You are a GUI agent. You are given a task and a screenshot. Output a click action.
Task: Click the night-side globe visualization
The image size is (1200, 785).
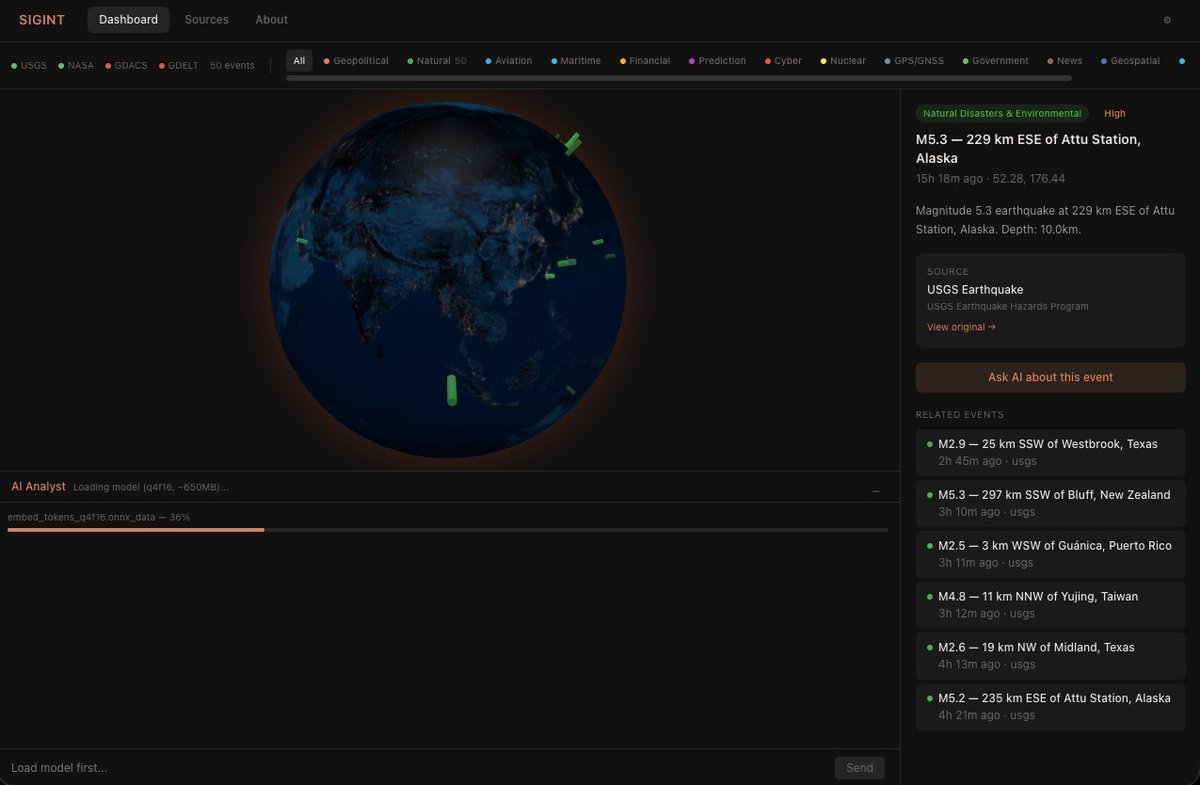coord(448,280)
